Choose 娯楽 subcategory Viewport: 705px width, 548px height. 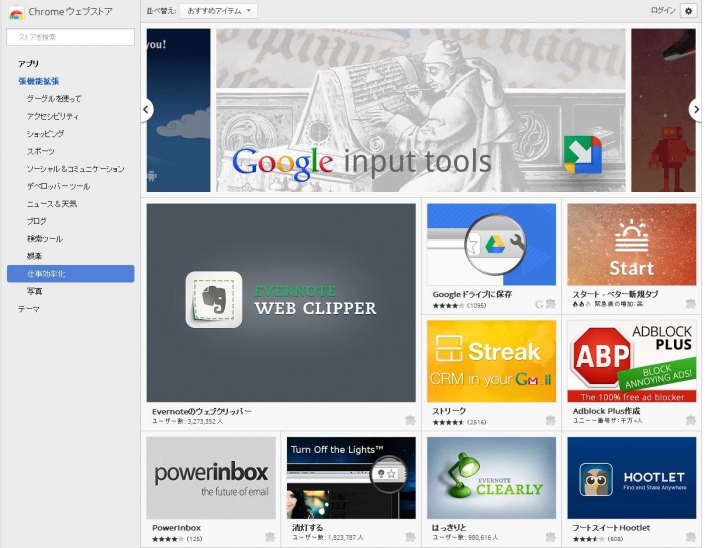coord(34,256)
